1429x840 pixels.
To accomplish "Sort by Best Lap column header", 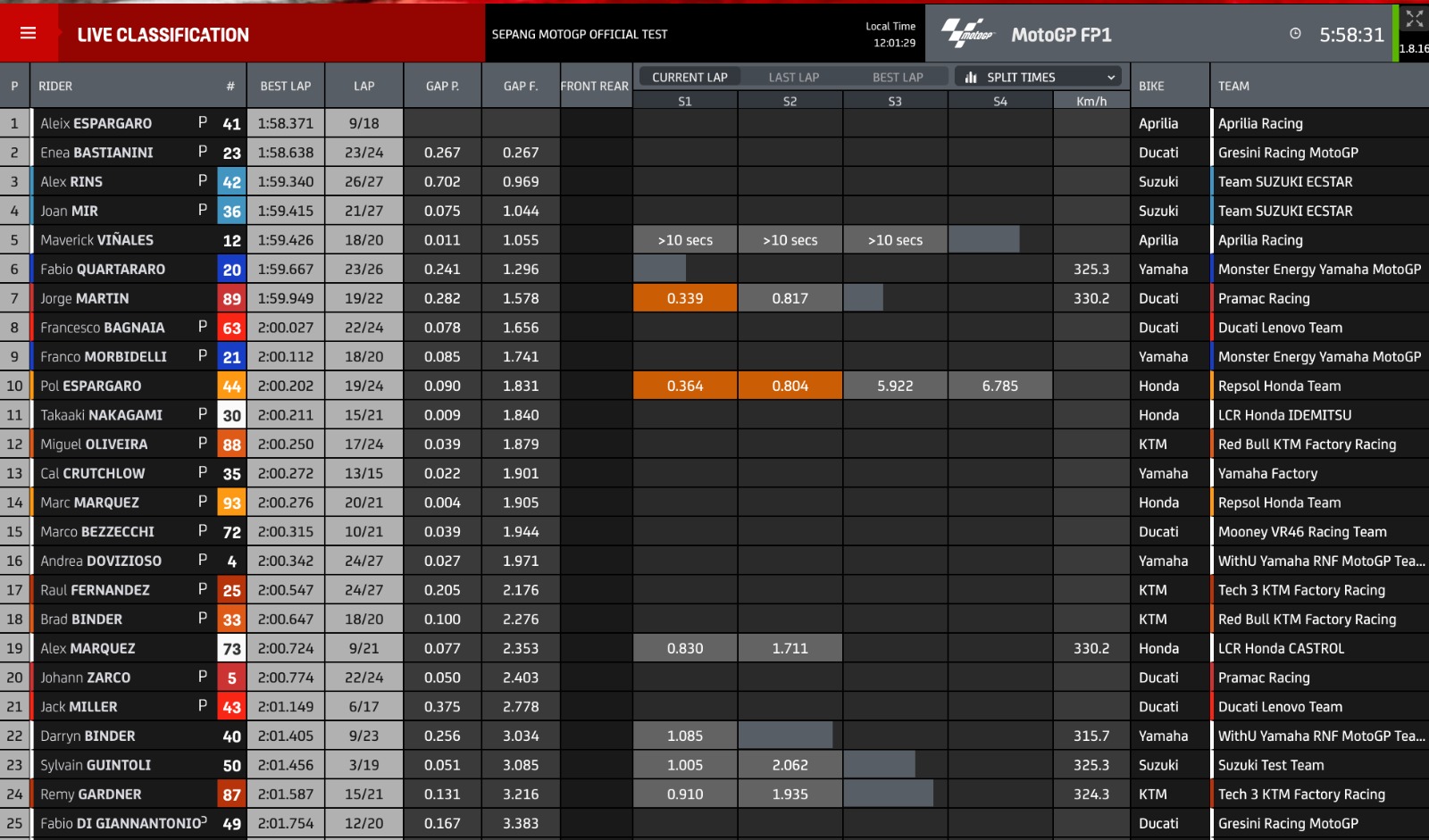I will pos(286,87).
